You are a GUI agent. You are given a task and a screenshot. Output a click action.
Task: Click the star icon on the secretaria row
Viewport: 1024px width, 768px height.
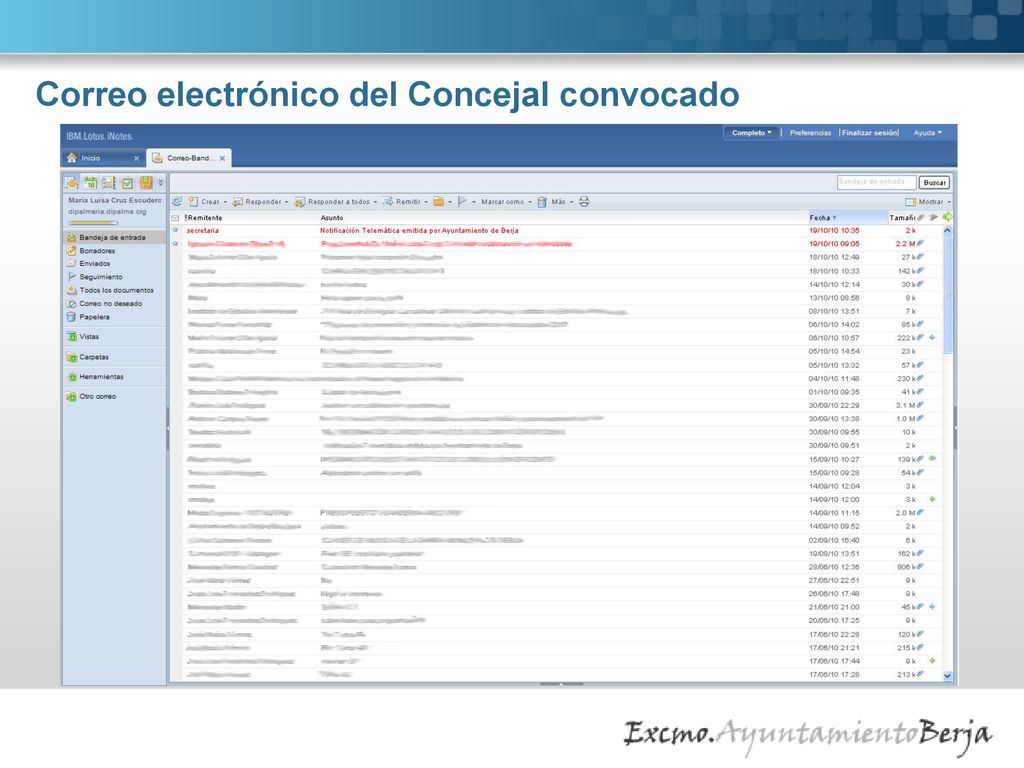(175, 230)
